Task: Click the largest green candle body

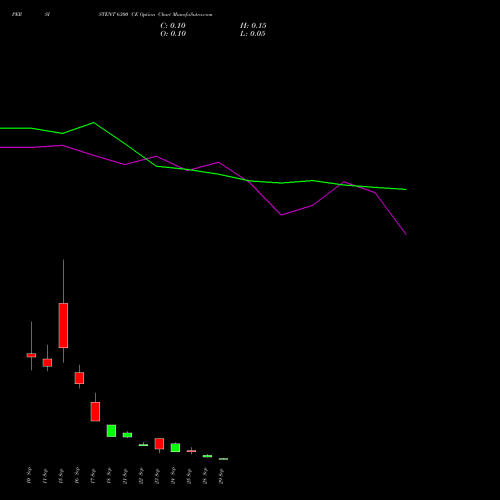Action: pyautogui.click(x=111, y=431)
